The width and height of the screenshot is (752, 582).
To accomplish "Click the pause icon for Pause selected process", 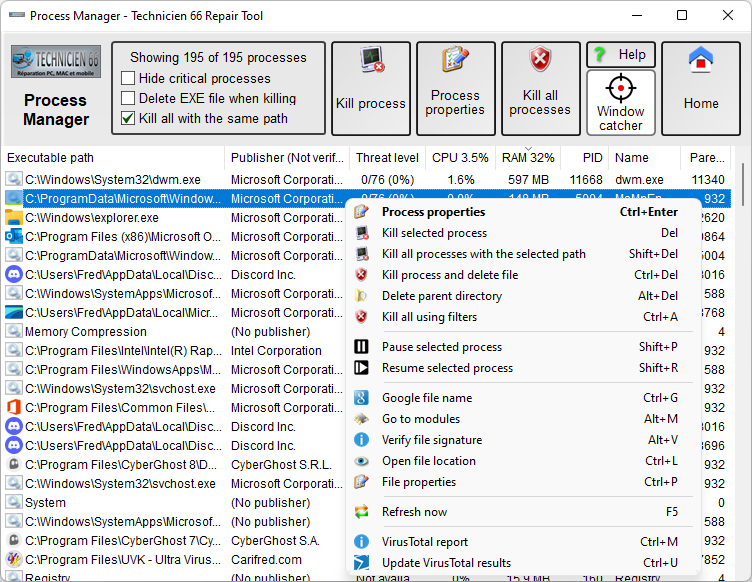I will tap(361, 347).
